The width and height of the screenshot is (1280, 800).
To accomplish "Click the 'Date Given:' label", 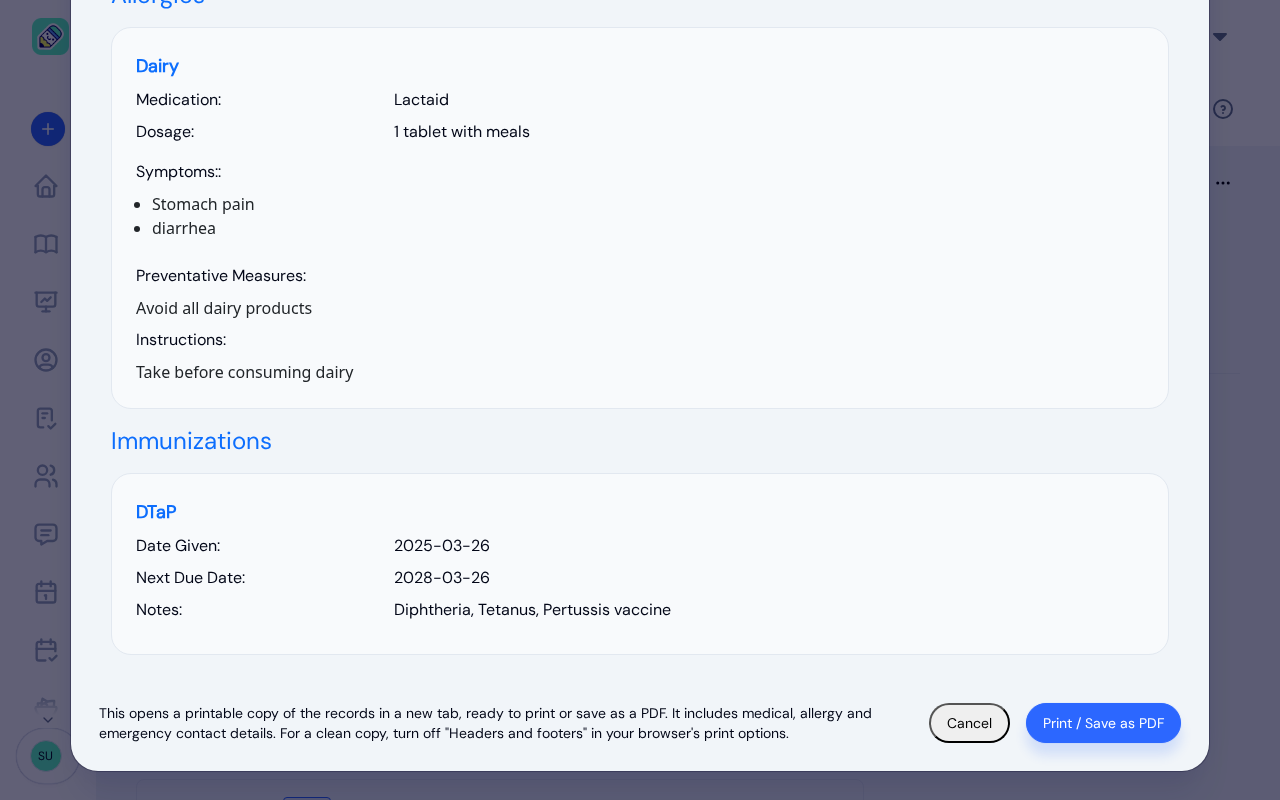I will coord(178,546).
